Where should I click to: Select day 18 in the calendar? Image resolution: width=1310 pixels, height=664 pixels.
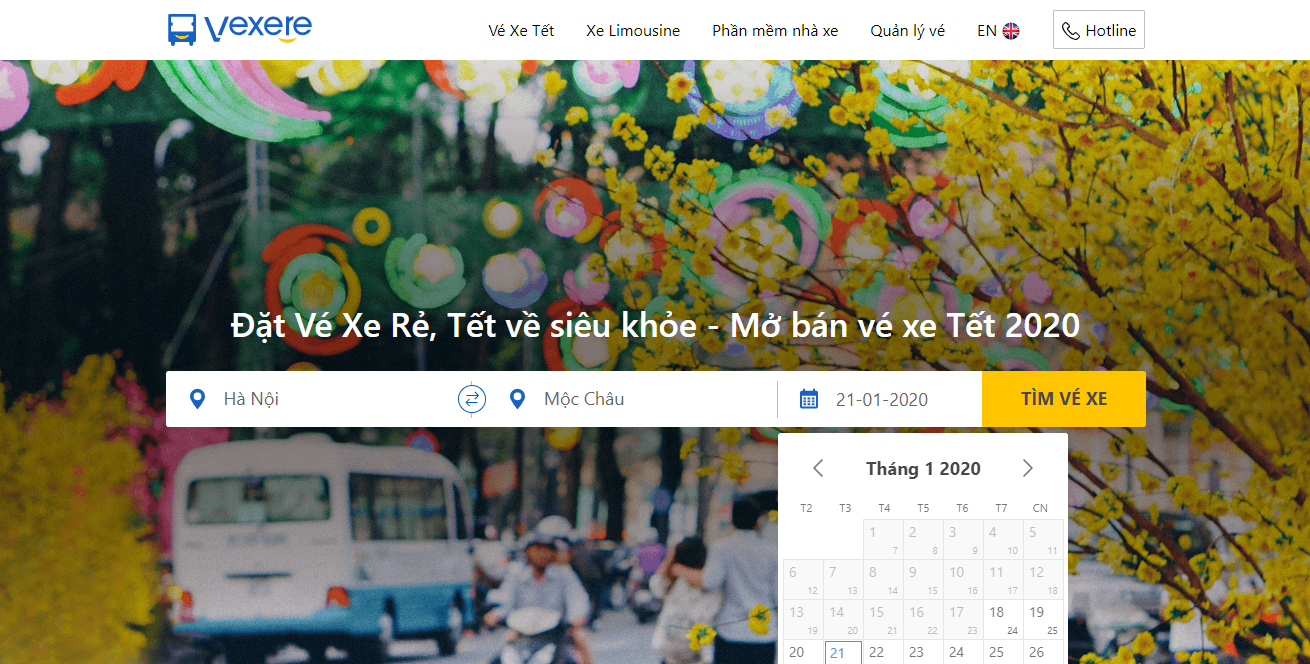point(1003,620)
